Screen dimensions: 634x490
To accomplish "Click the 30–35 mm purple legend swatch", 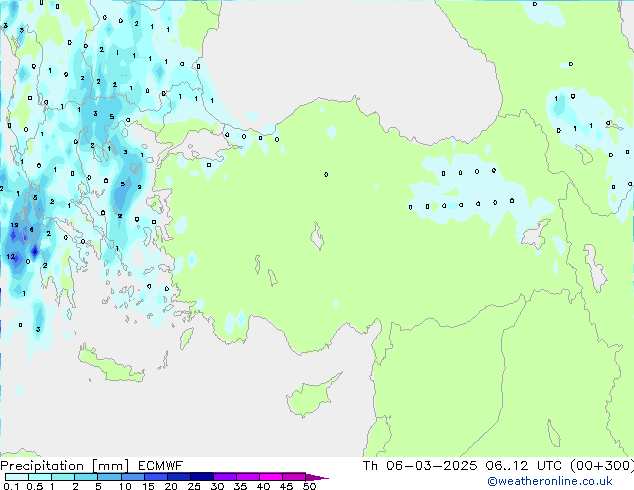I will 225,477.
